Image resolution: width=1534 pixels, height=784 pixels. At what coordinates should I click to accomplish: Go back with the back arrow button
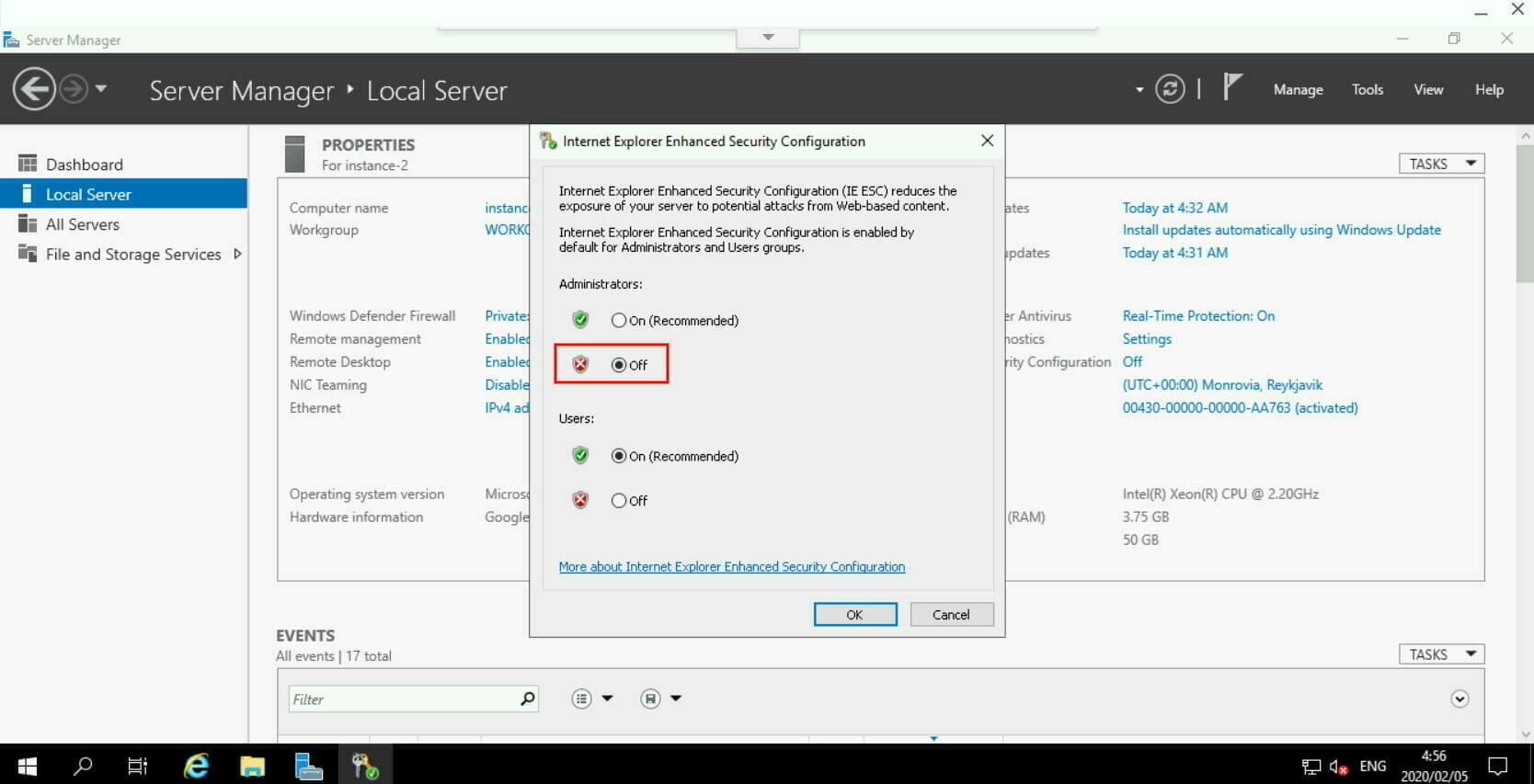(x=34, y=89)
